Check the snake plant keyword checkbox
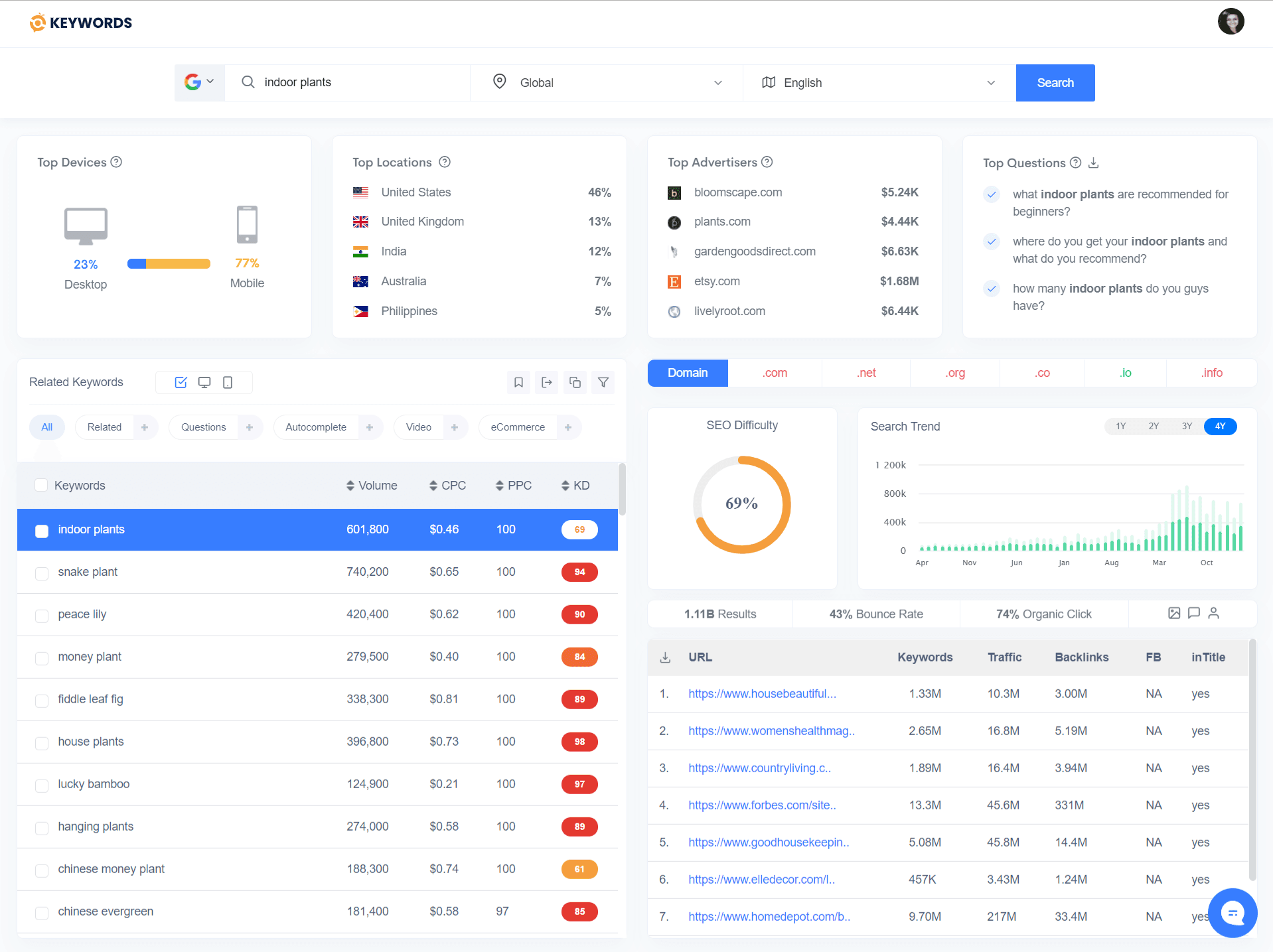Screen dimensions: 1273x952 (42, 573)
